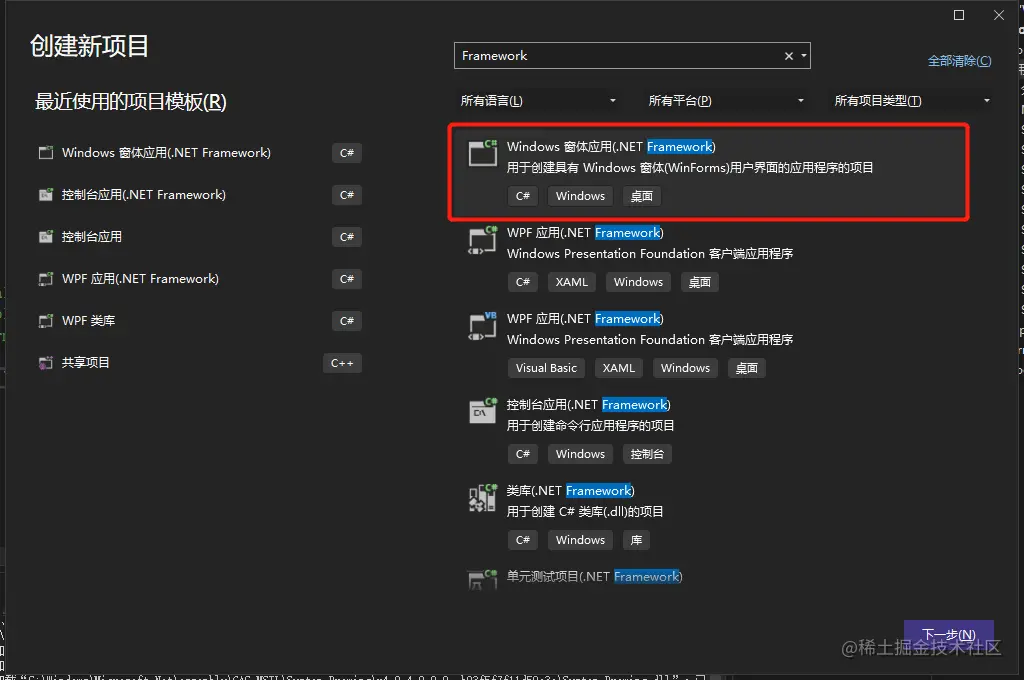1024x680 pixels.
Task: Click recent 共享项目 icon
Action: tap(46, 363)
